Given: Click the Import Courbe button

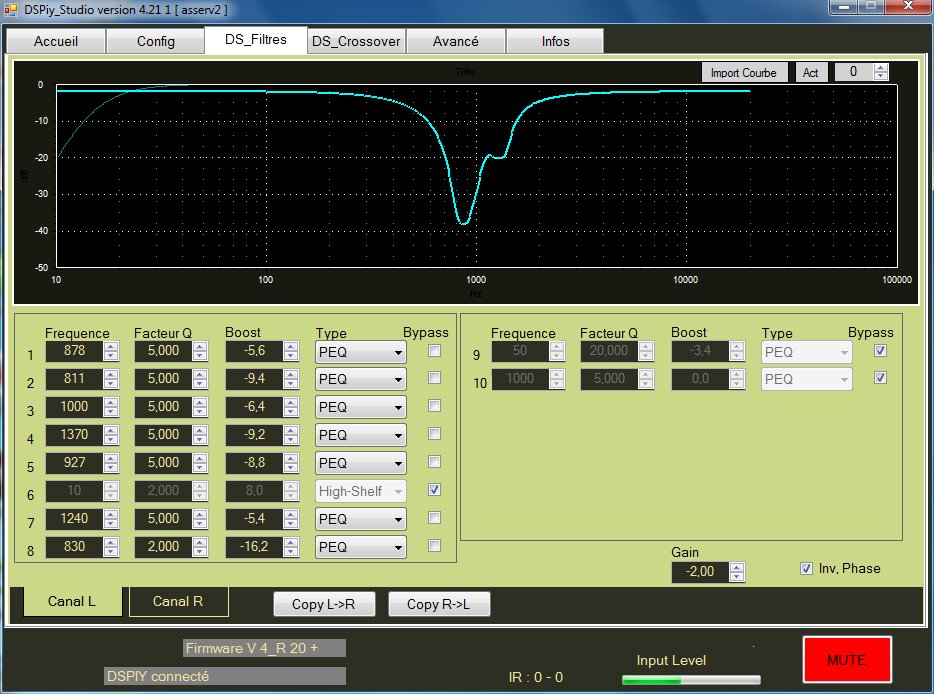Looking at the screenshot, I should pyautogui.click(x=743, y=73).
